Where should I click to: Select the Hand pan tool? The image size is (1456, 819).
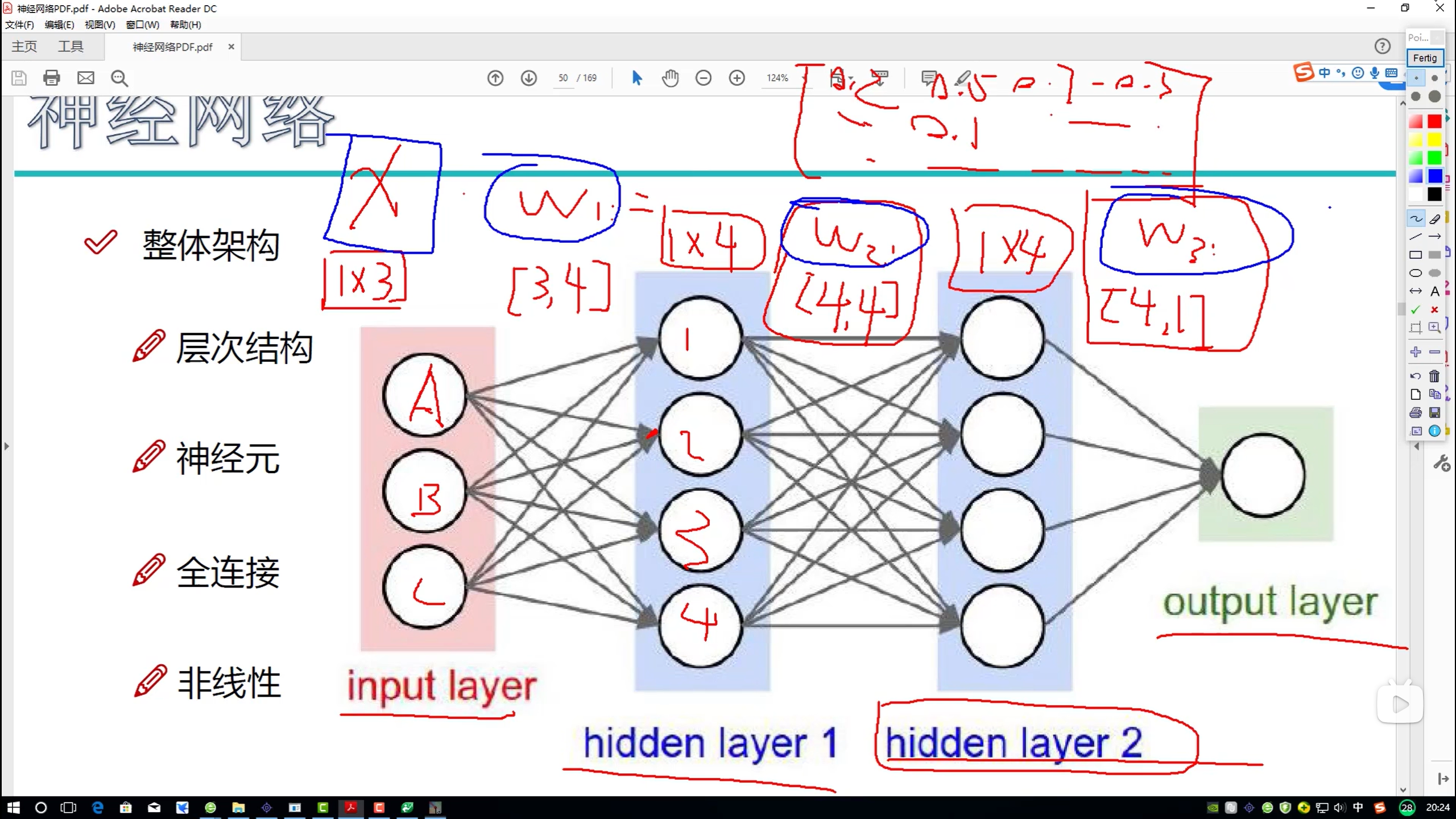point(671,78)
